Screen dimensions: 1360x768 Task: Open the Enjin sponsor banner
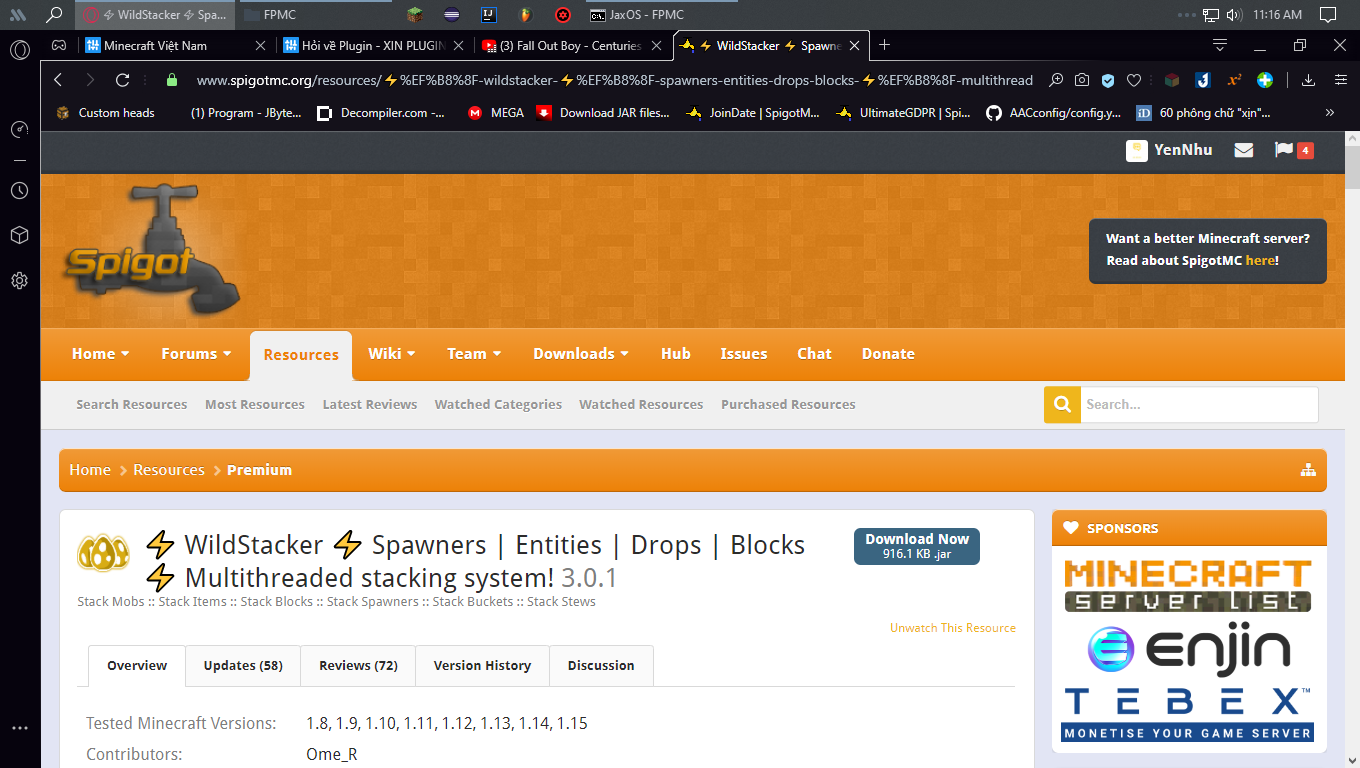pyautogui.click(x=1189, y=650)
